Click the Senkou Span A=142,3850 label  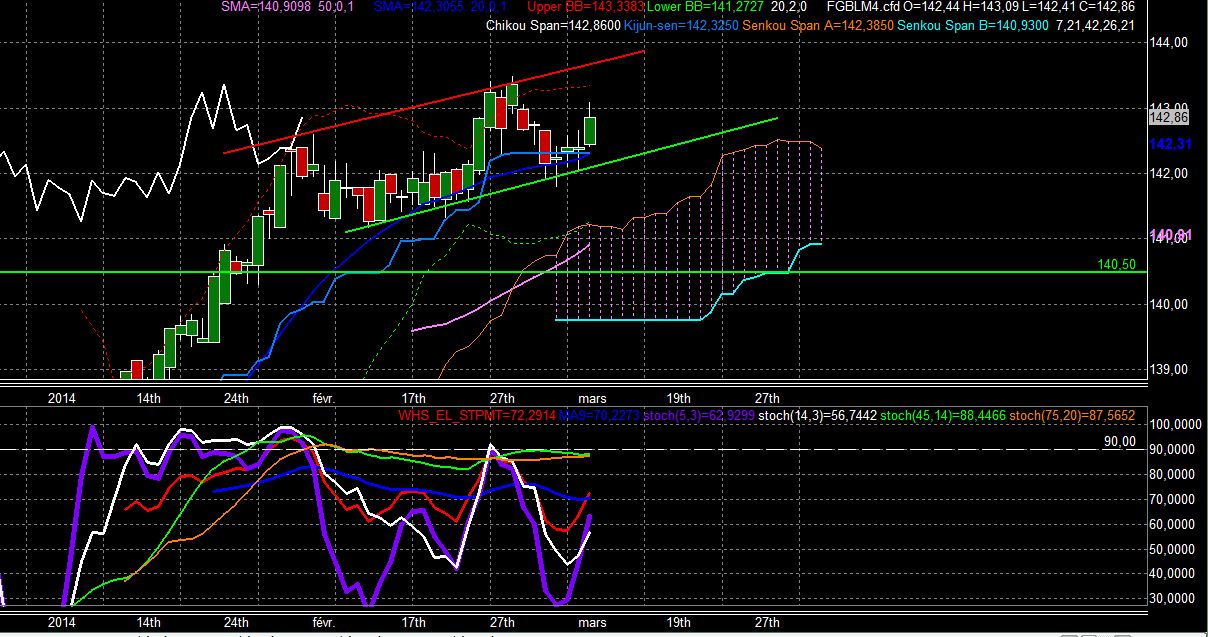click(x=817, y=25)
